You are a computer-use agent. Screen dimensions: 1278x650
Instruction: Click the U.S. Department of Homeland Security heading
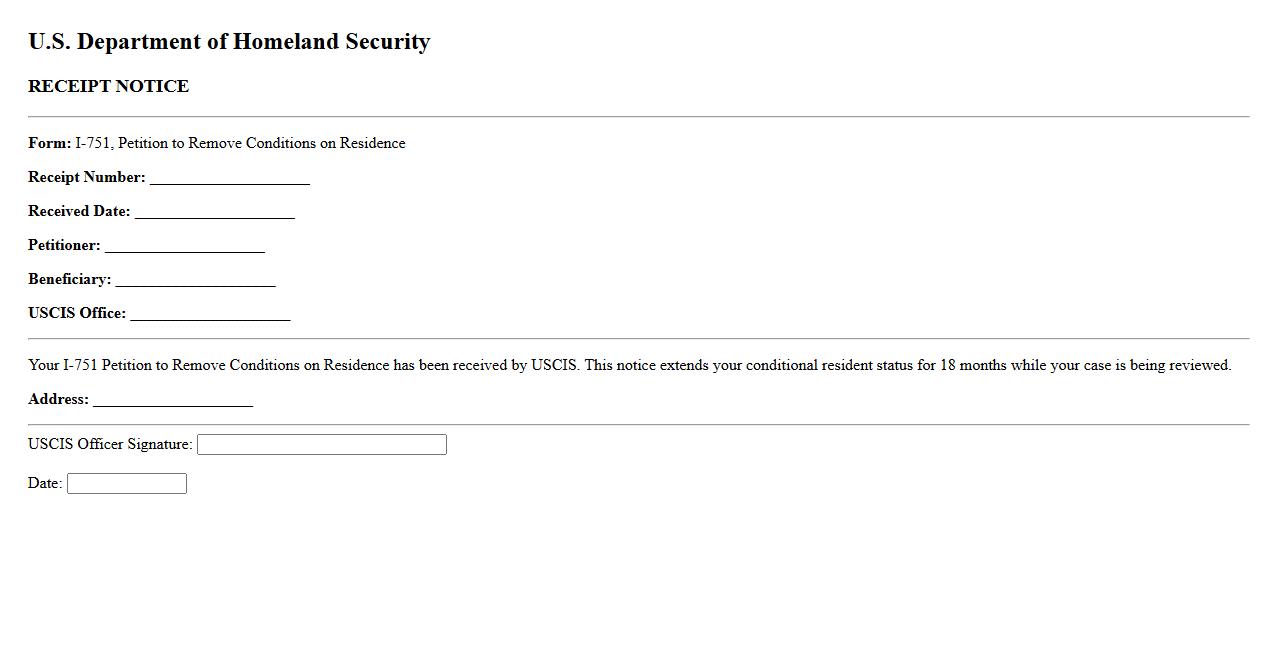pos(229,42)
